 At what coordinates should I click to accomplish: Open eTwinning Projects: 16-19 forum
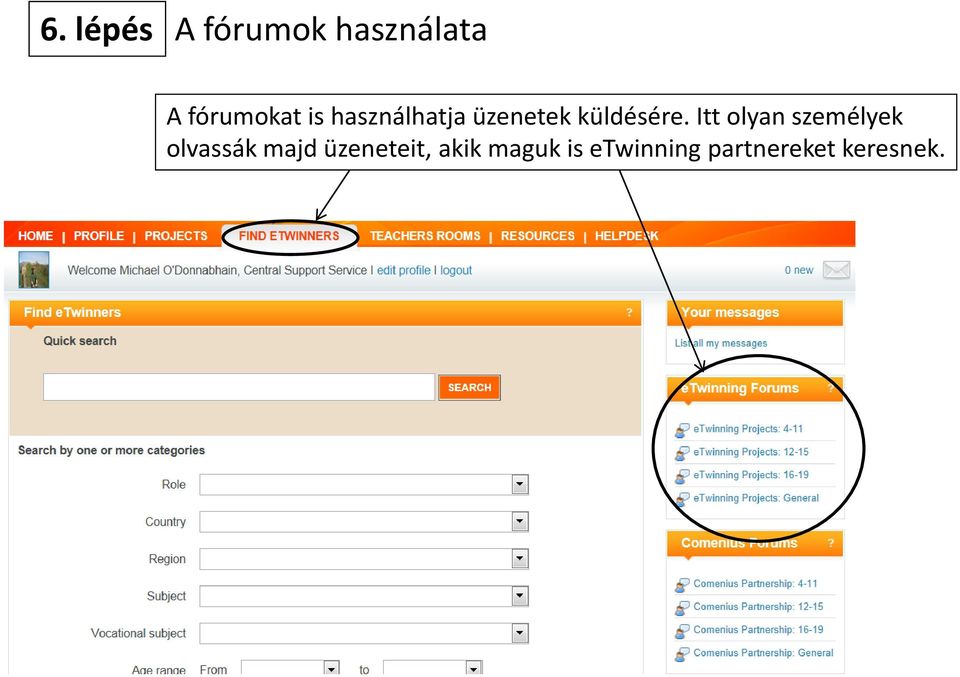[751, 475]
